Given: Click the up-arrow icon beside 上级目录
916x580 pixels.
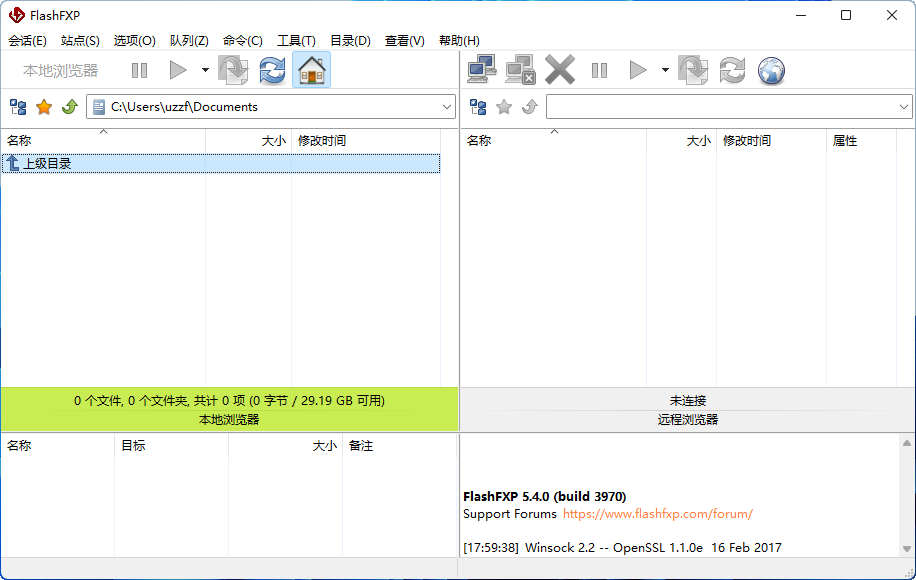Looking at the screenshot, I should (x=12, y=164).
